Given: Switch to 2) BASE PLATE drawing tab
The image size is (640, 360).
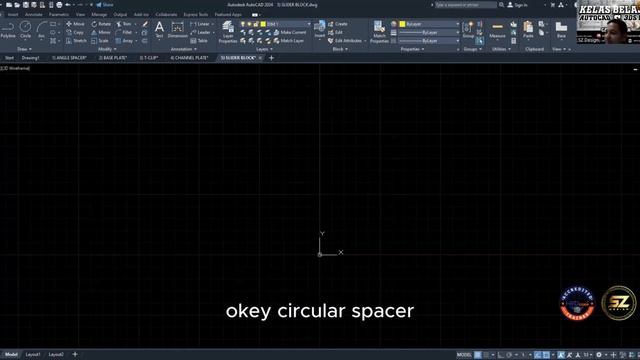Looking at the screenshot, I should pos(112,58).
